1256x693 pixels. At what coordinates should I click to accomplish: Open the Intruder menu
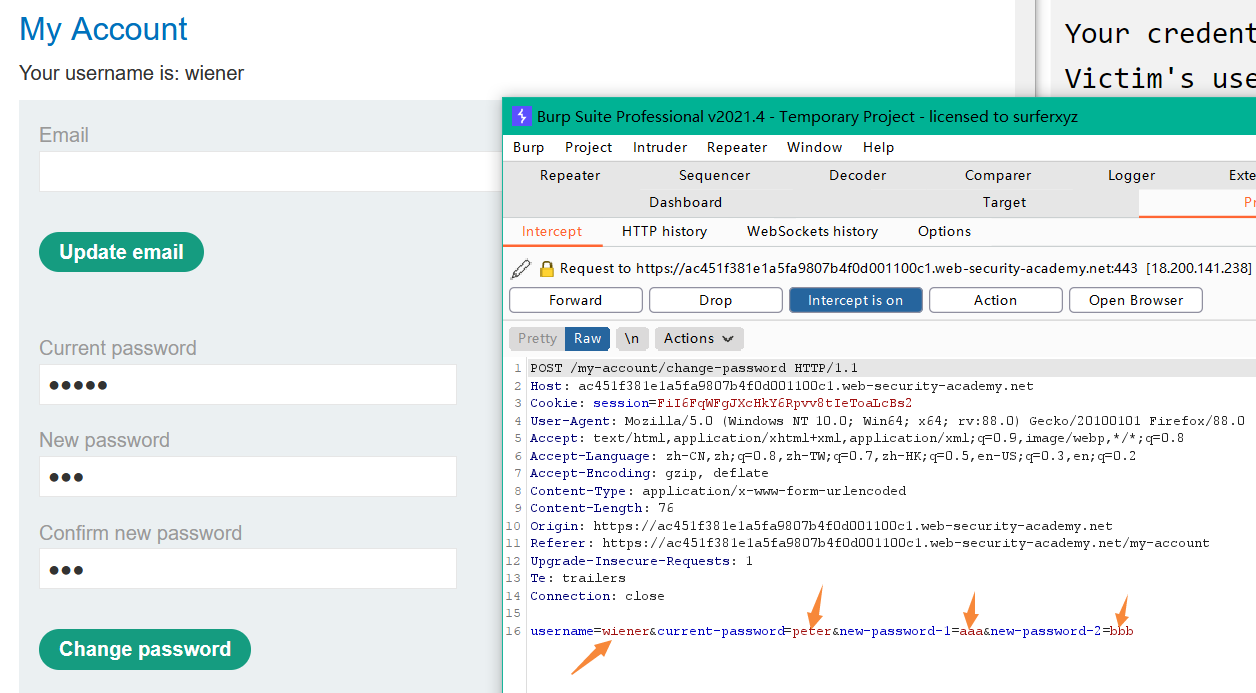coord(660,147)
